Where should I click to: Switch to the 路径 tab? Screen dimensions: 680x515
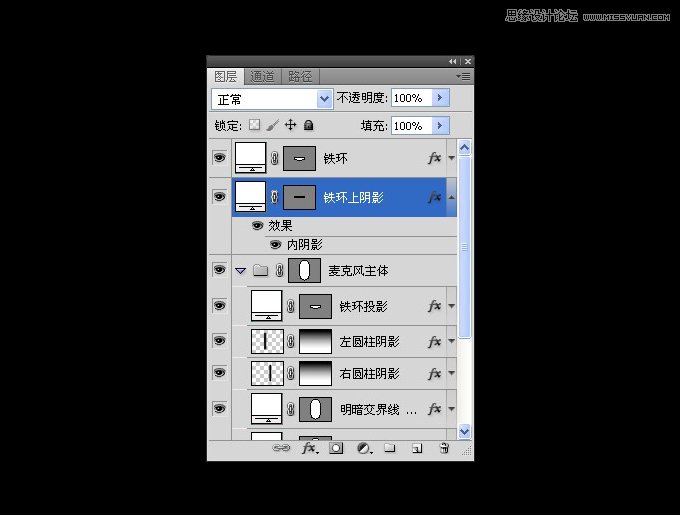(x=300, y=77)
